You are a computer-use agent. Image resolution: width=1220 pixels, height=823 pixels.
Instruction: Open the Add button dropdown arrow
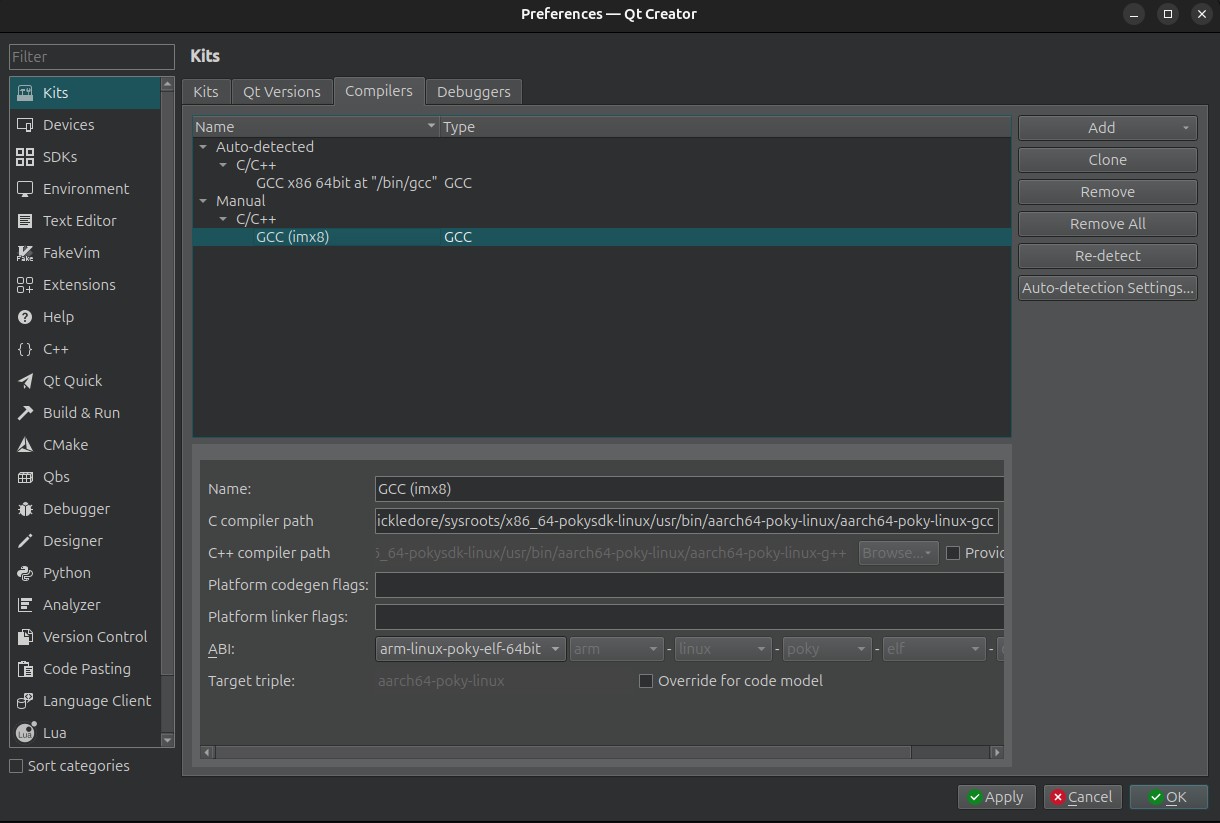1185,127
